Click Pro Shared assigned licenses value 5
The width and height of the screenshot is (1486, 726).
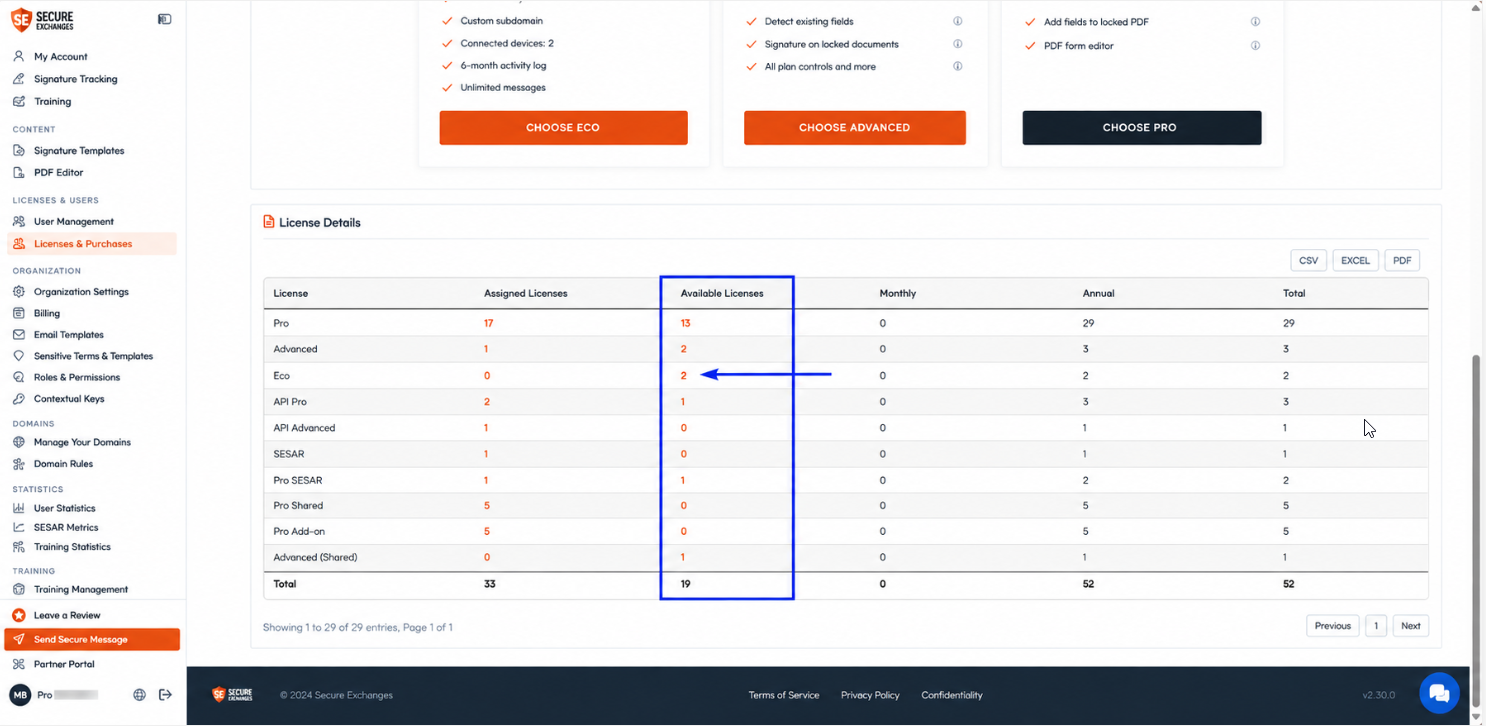[x=487, y=505]
